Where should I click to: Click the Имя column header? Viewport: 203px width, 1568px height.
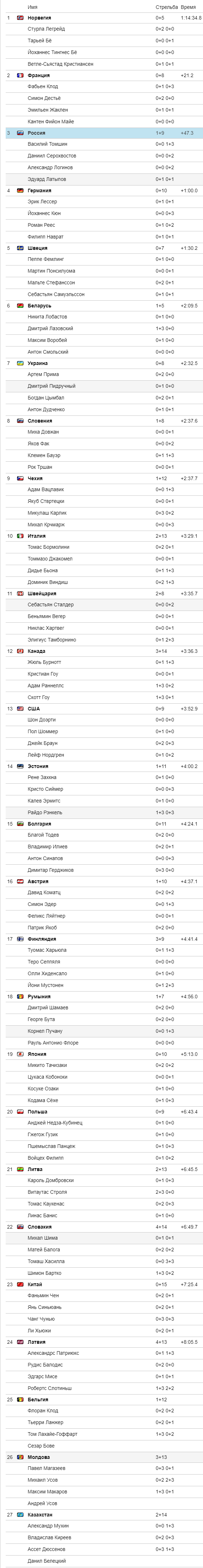(32, 7)
